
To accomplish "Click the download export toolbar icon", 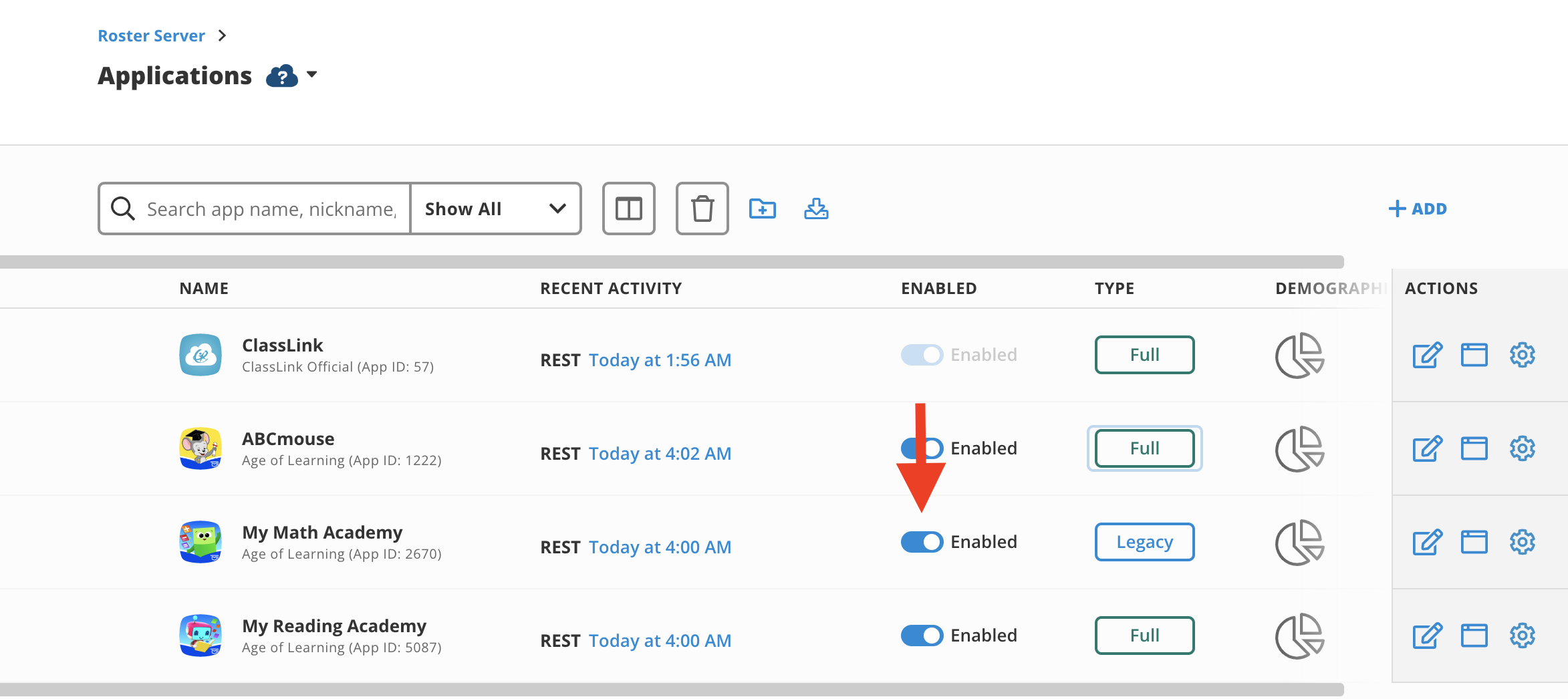I will click(816, 209).
